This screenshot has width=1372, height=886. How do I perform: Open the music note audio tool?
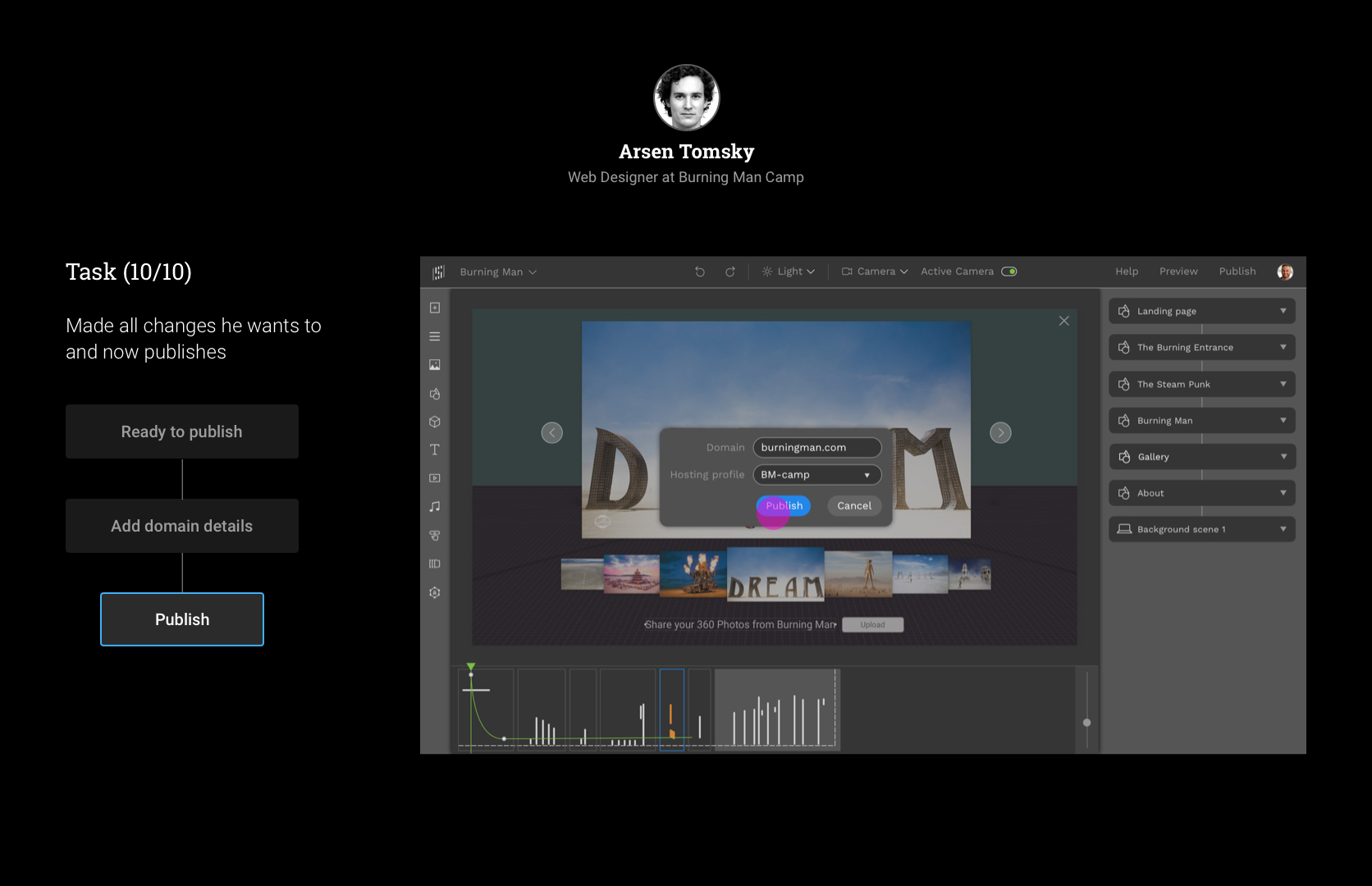pos(435,507)
